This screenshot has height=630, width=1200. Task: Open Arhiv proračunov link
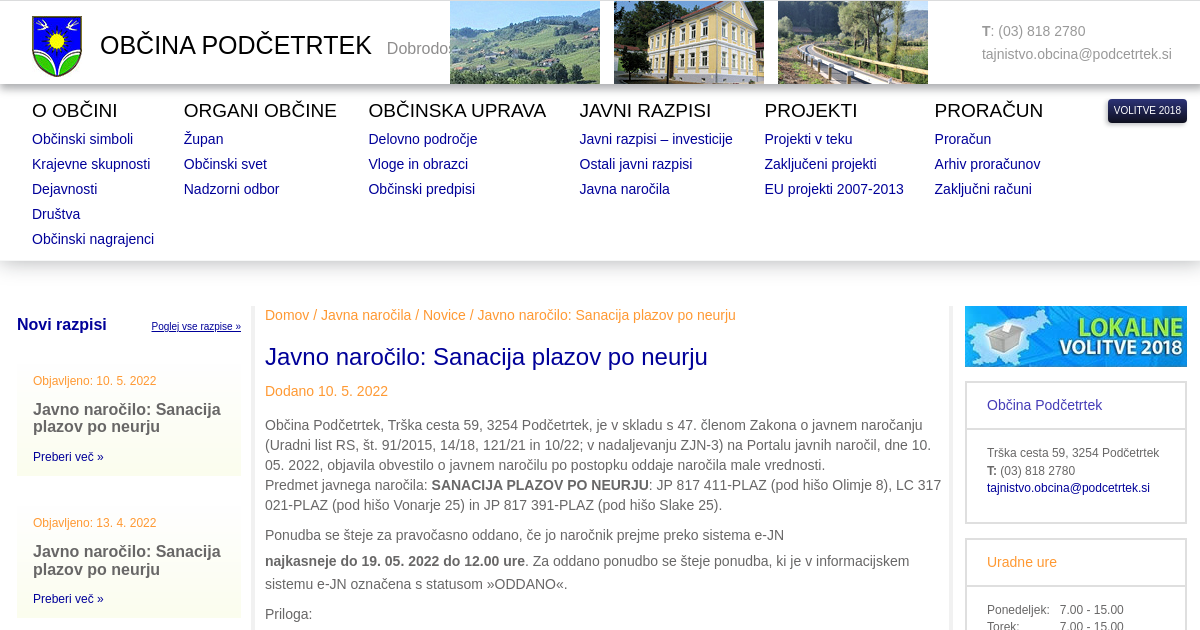point(987,164)
